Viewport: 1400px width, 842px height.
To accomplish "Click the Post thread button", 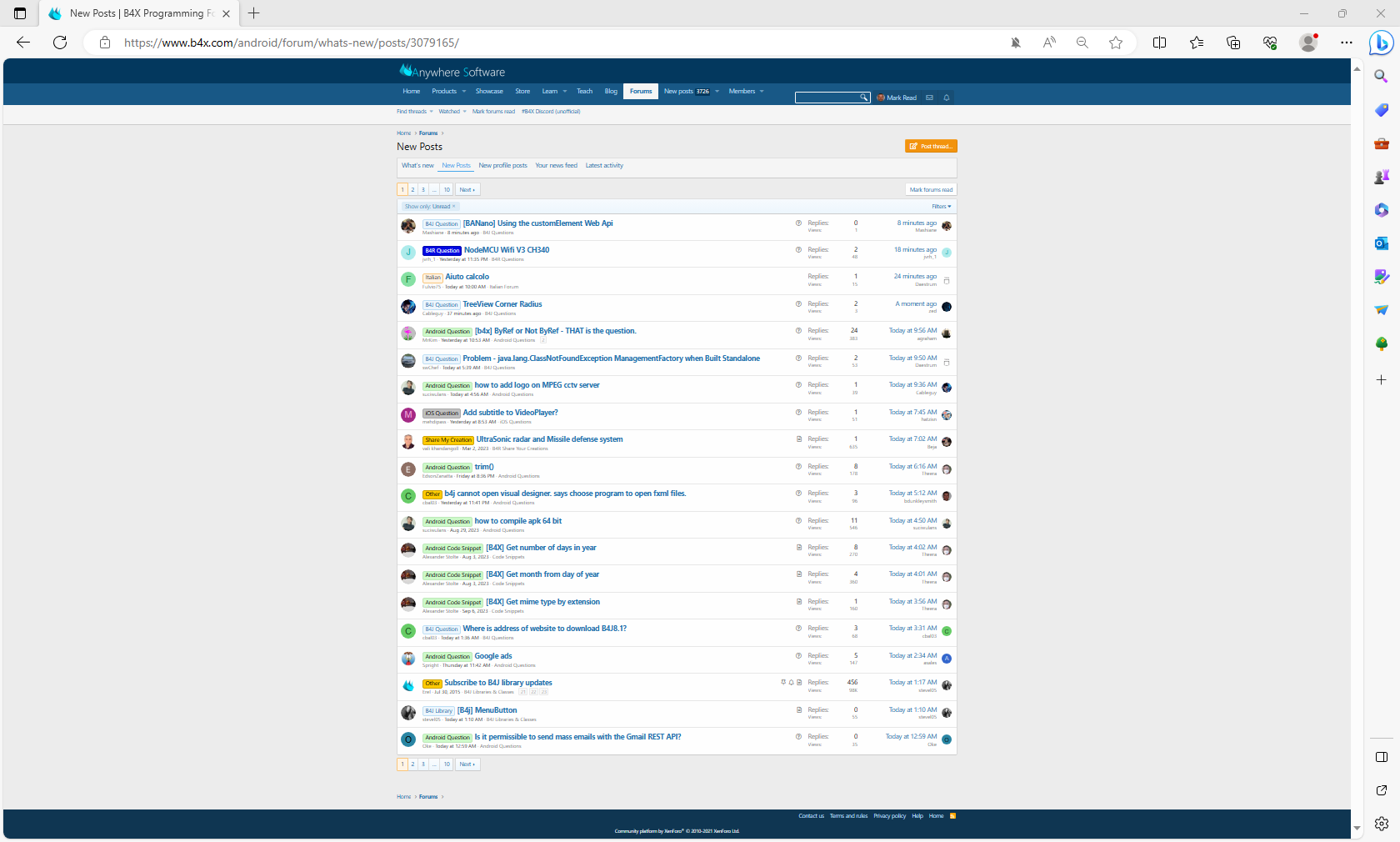I will (x=931, y=147).
